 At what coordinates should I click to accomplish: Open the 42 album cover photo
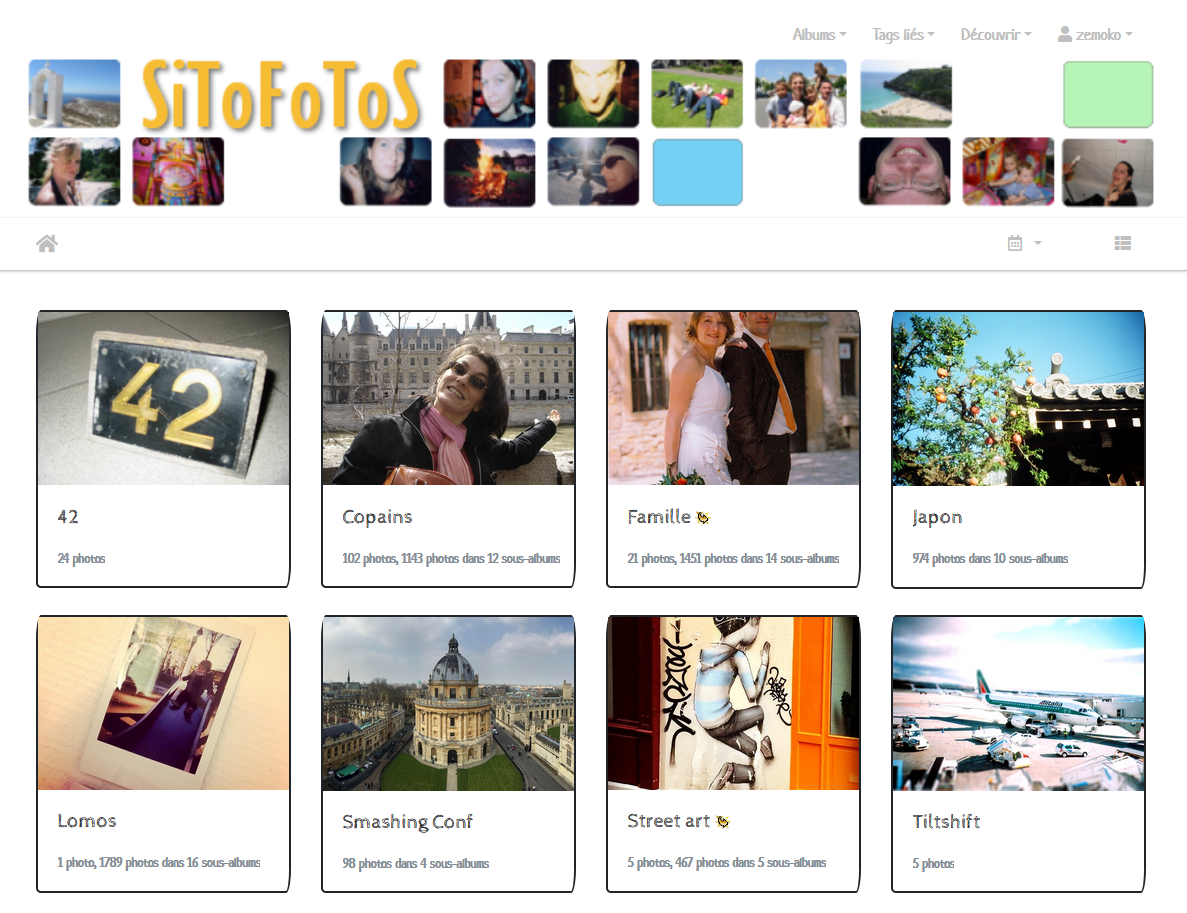tap(163, 398)
